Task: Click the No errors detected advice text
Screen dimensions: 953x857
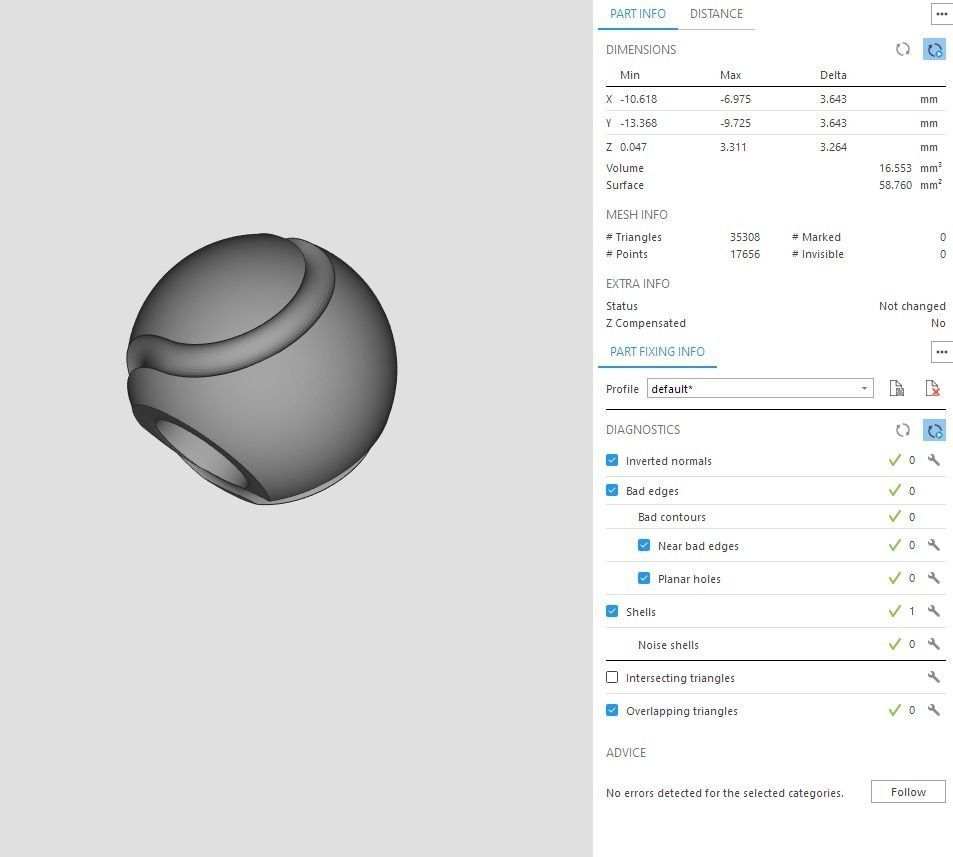Action: pyautogui.click(x=724, y=793)
